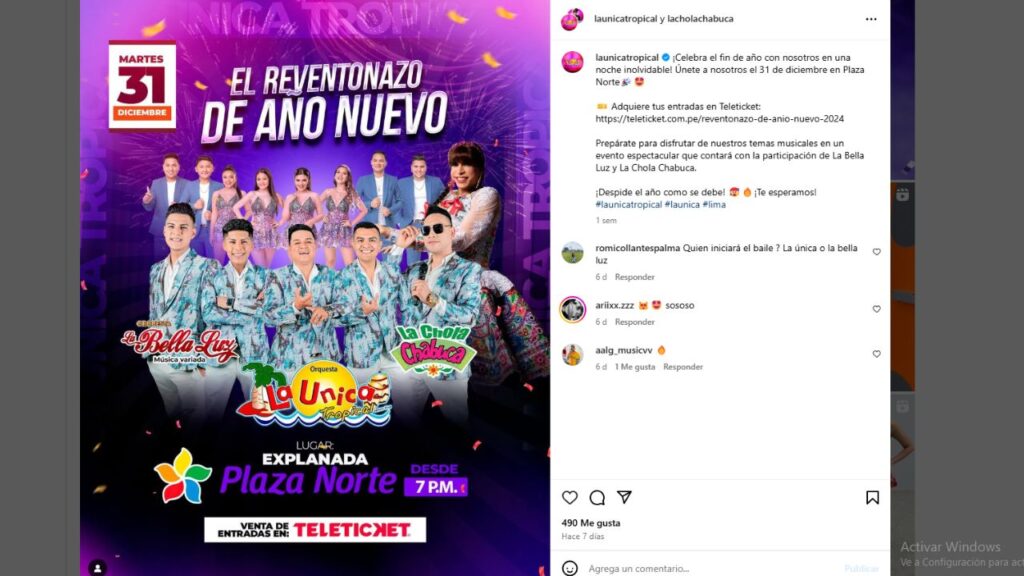View who liked via 490 Me gusta
This screenshot has width=1024, height=576.
(x=590, y=523)
